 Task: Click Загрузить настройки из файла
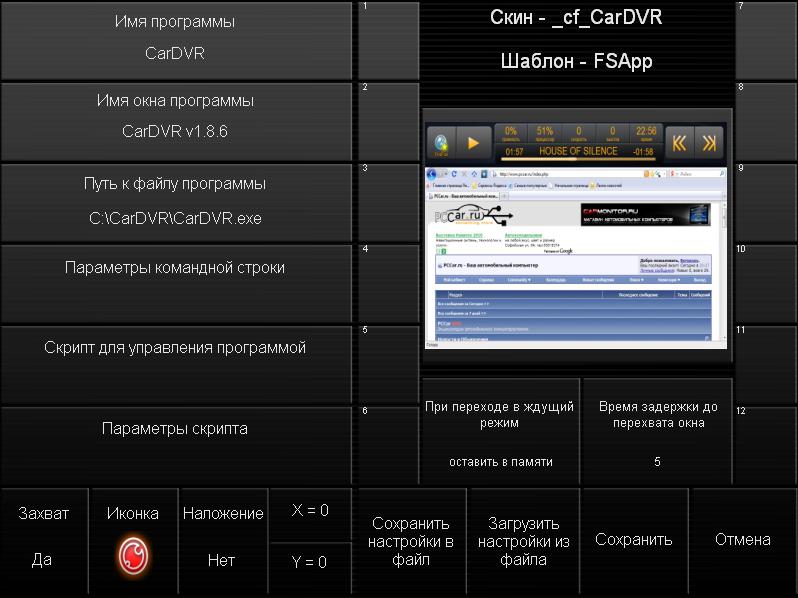523,541
